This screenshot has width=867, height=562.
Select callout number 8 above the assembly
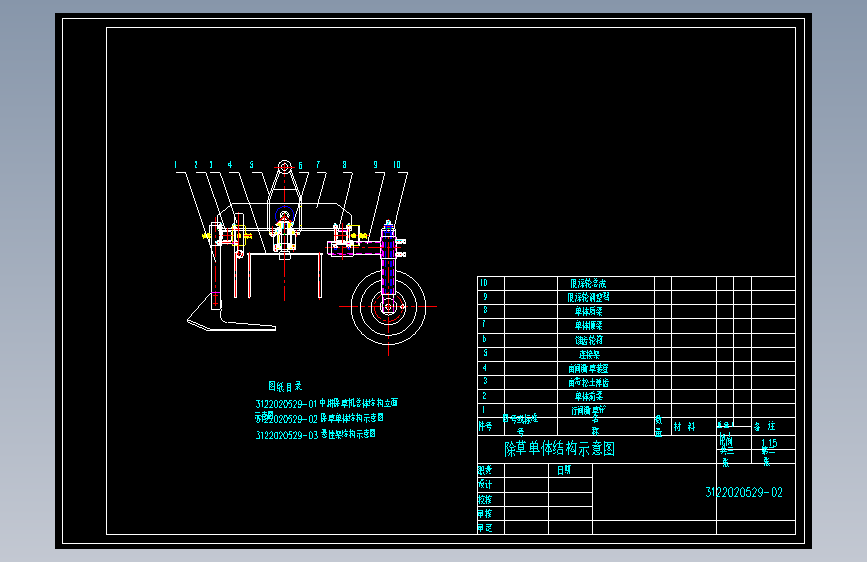pyautogui.click(x=344, y=164)
